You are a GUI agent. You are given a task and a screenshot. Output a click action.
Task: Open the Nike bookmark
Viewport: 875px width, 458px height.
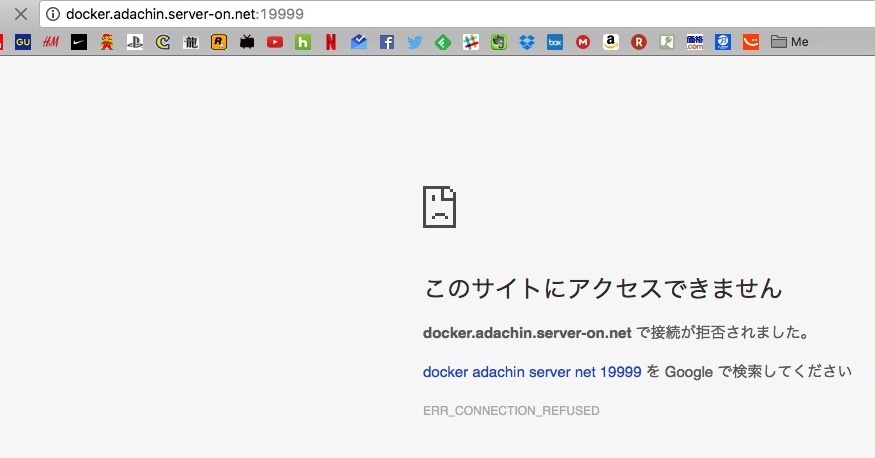click(79, 42)
